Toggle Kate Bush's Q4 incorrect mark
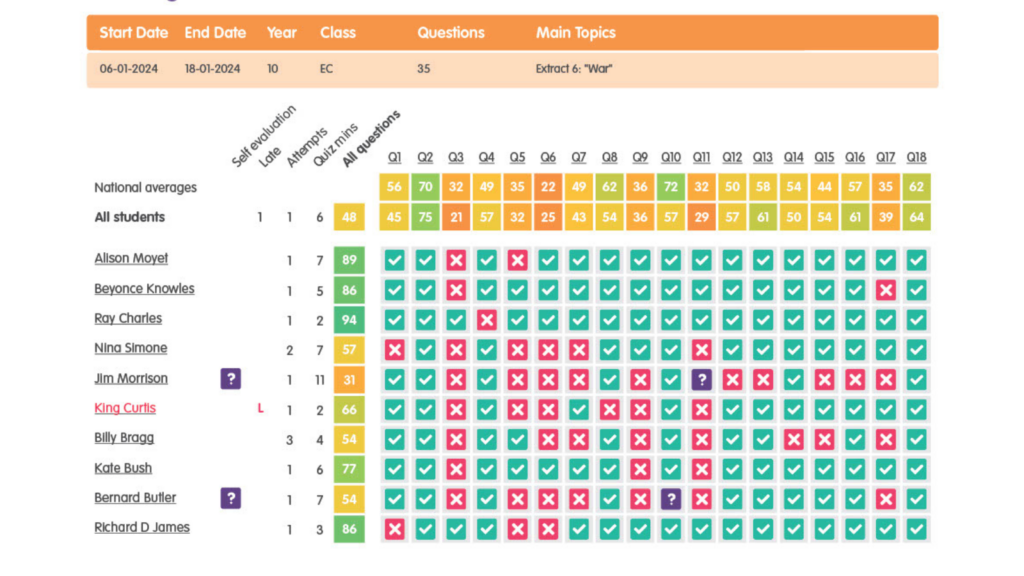This screenshot has height=576, width=1024. click(x=486, y=468)
